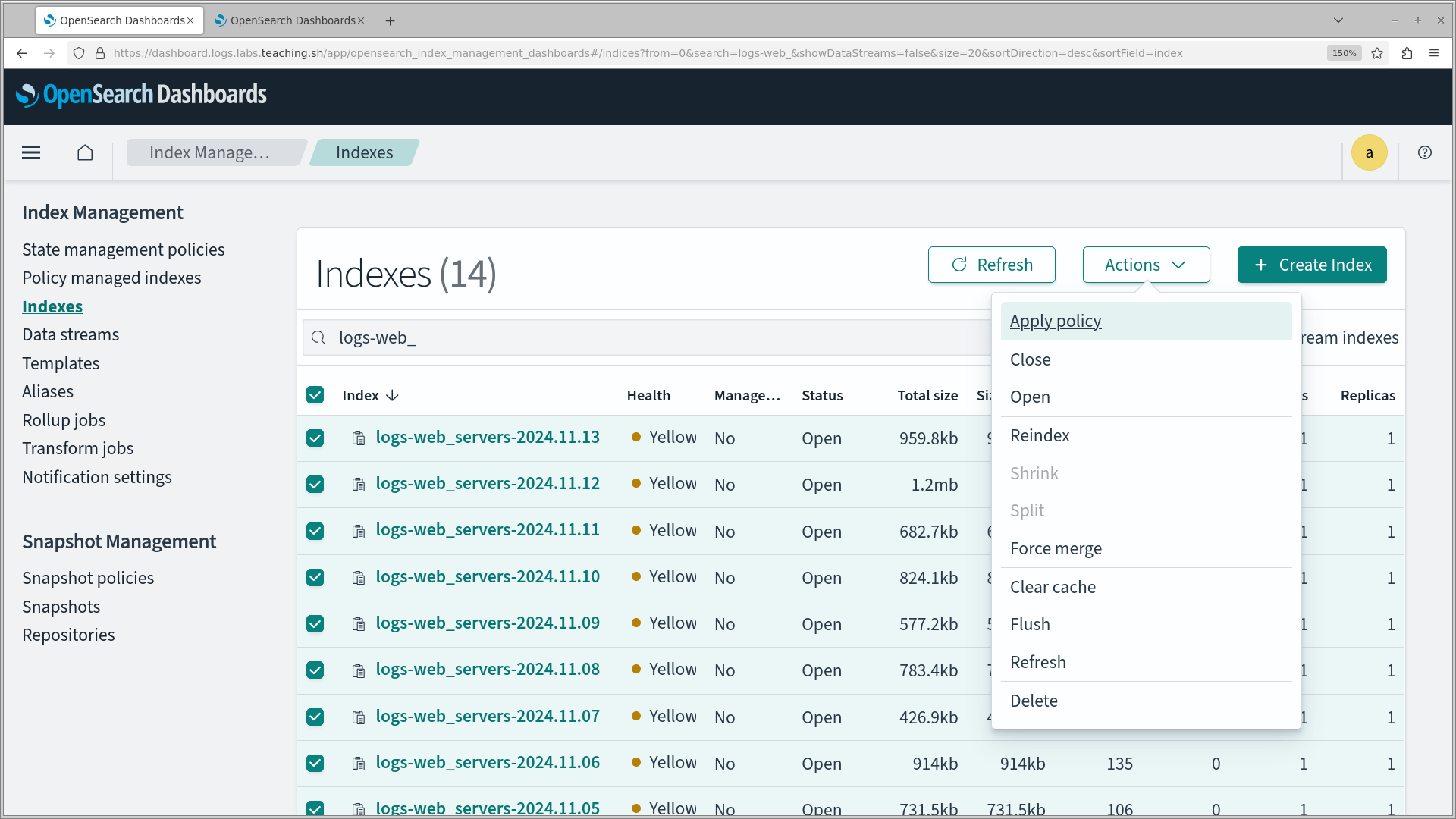Go to State management policies
This screenshot has height=819, width=1456.
123,249
